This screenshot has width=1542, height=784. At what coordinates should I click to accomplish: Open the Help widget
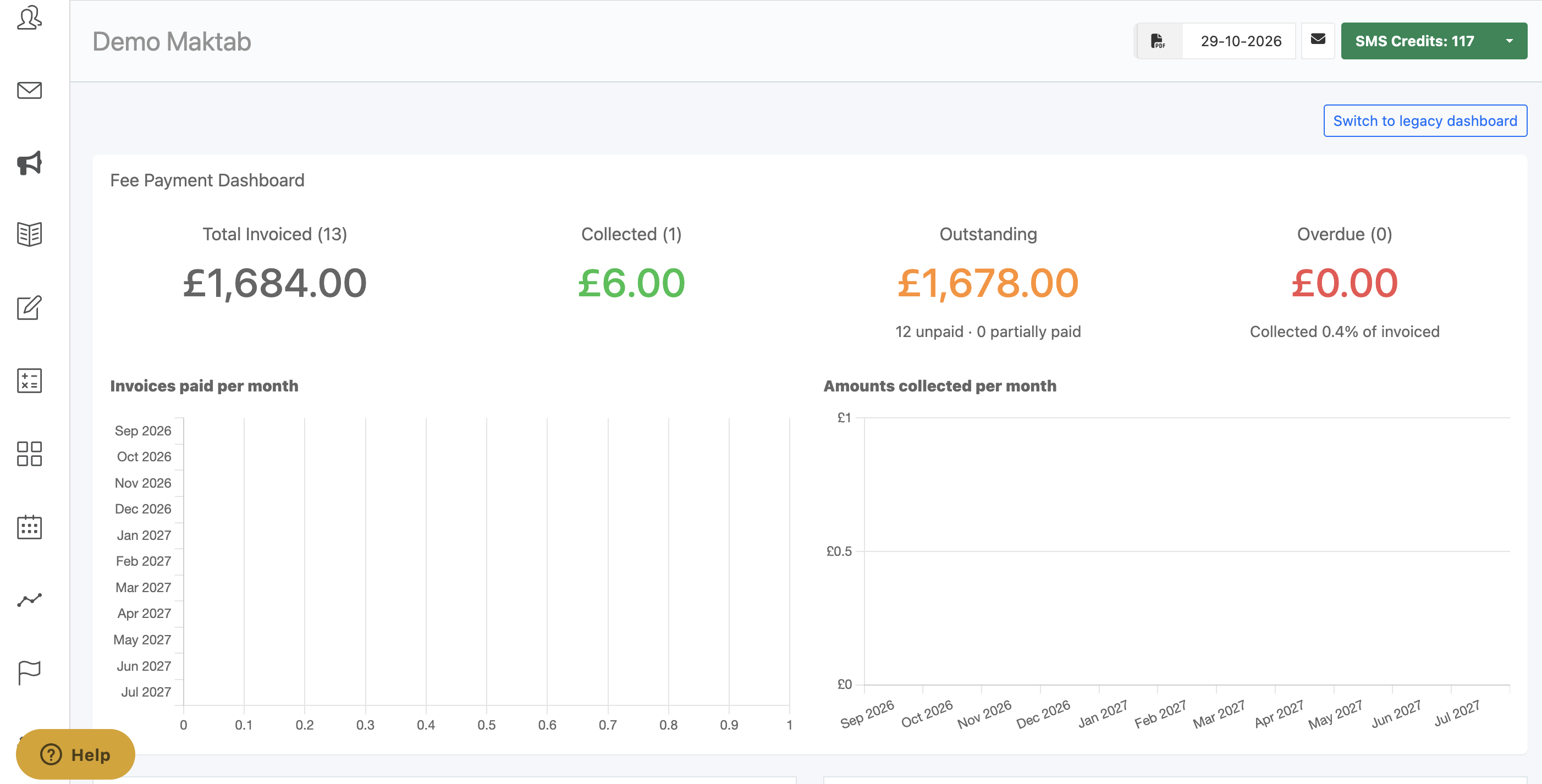[75, 754]
